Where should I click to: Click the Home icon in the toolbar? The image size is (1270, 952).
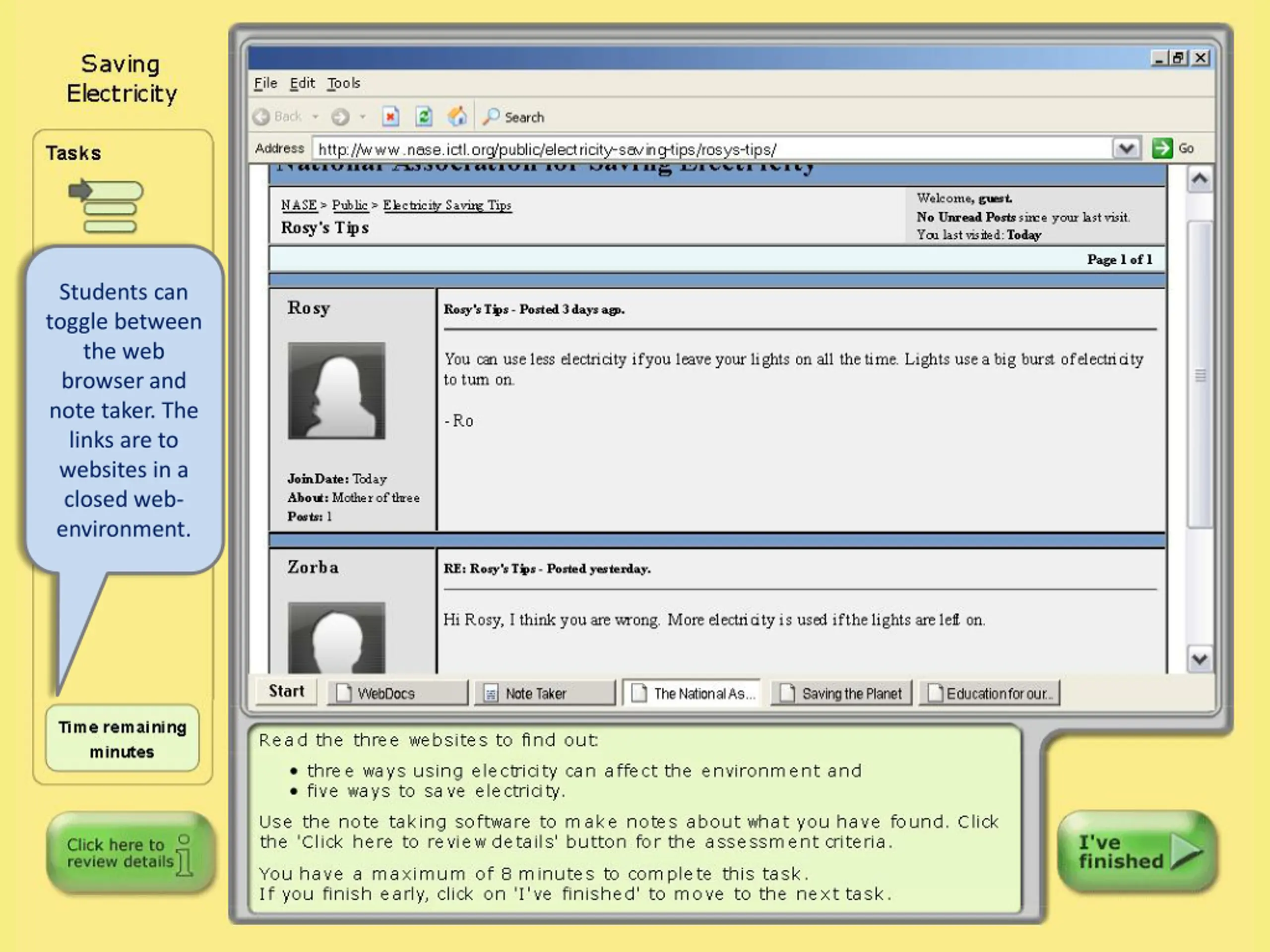click(457, 117)
